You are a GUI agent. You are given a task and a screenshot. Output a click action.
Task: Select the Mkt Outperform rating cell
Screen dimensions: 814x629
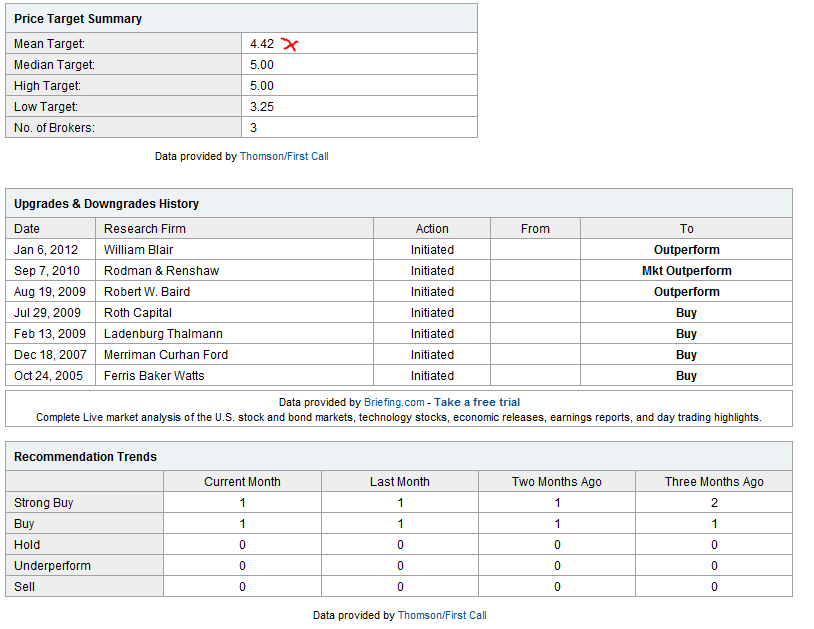click(x=686, y=271)
